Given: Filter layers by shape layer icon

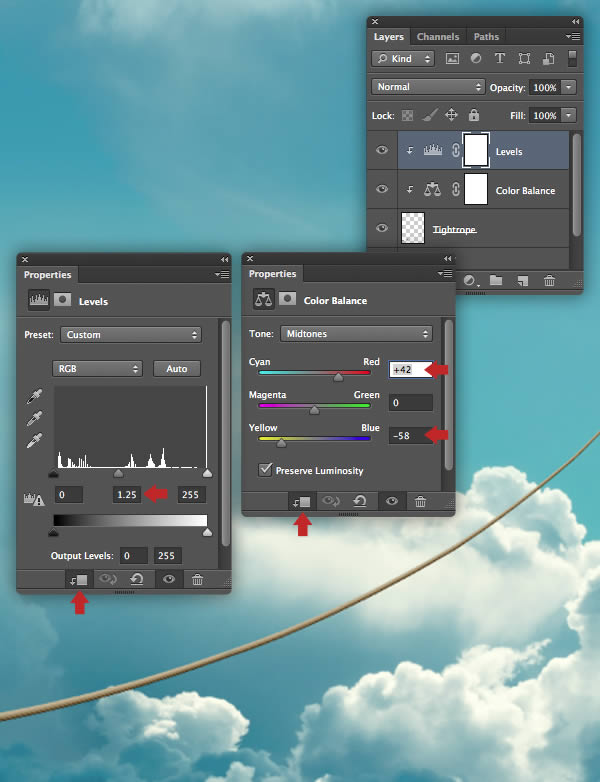Looking at the screenshot, I should (x=524, y=59).
